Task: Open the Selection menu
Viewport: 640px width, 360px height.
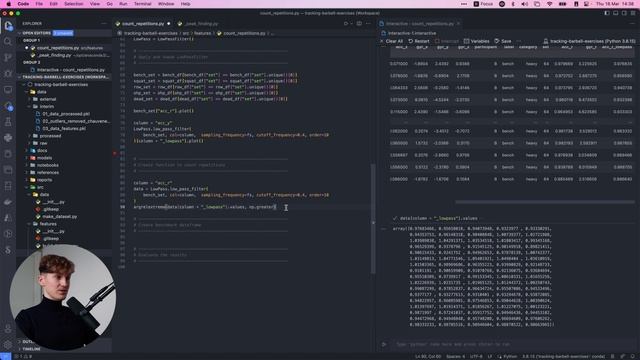Action: (73, 4)
